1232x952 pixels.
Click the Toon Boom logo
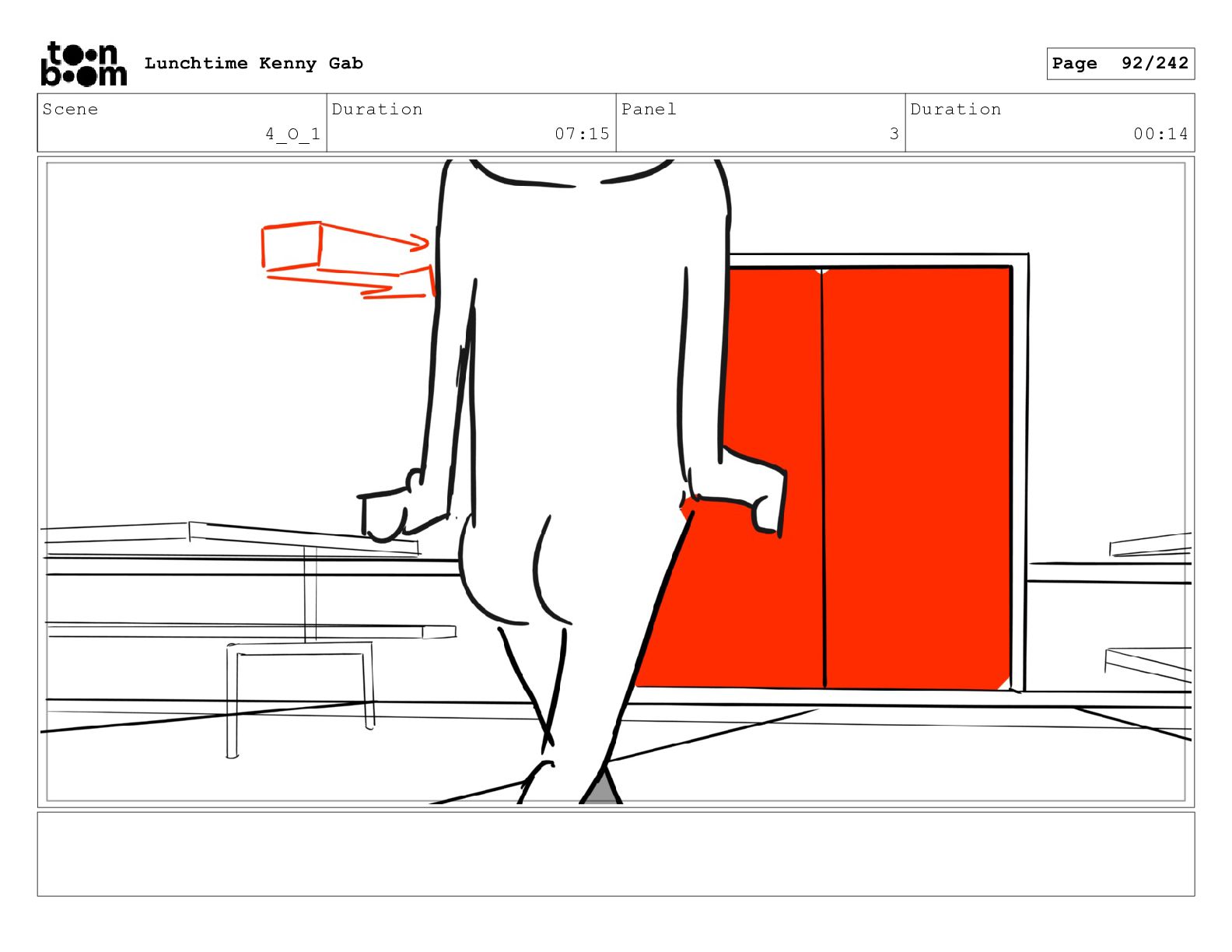pyautogui.click(x=83, y=64)
